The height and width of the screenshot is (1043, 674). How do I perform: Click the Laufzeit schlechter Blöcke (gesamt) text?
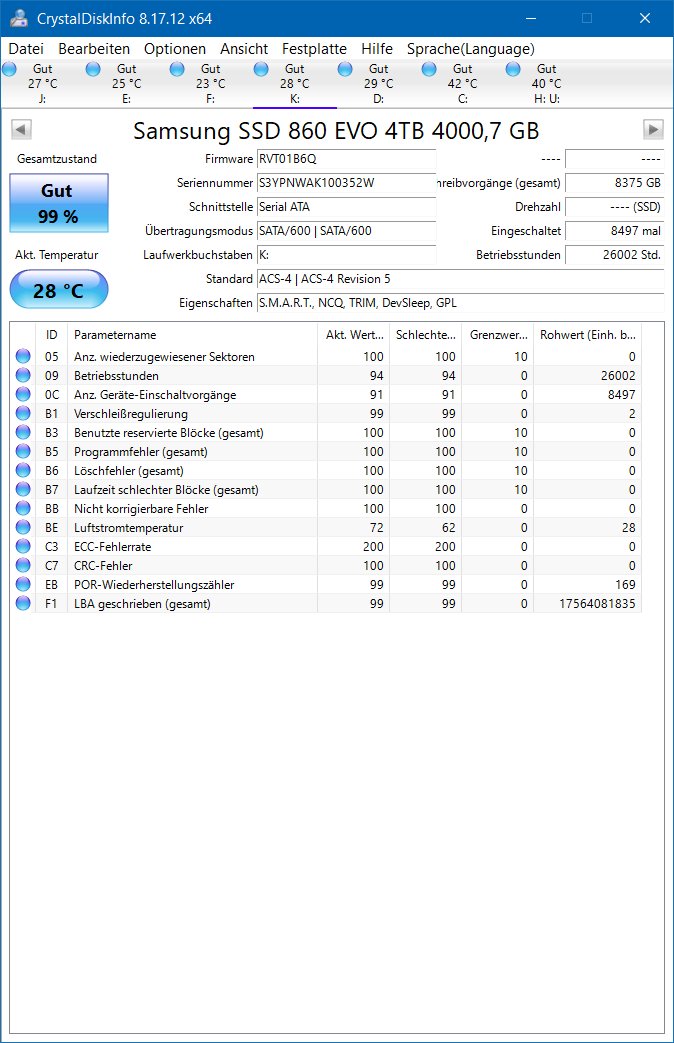166,490
